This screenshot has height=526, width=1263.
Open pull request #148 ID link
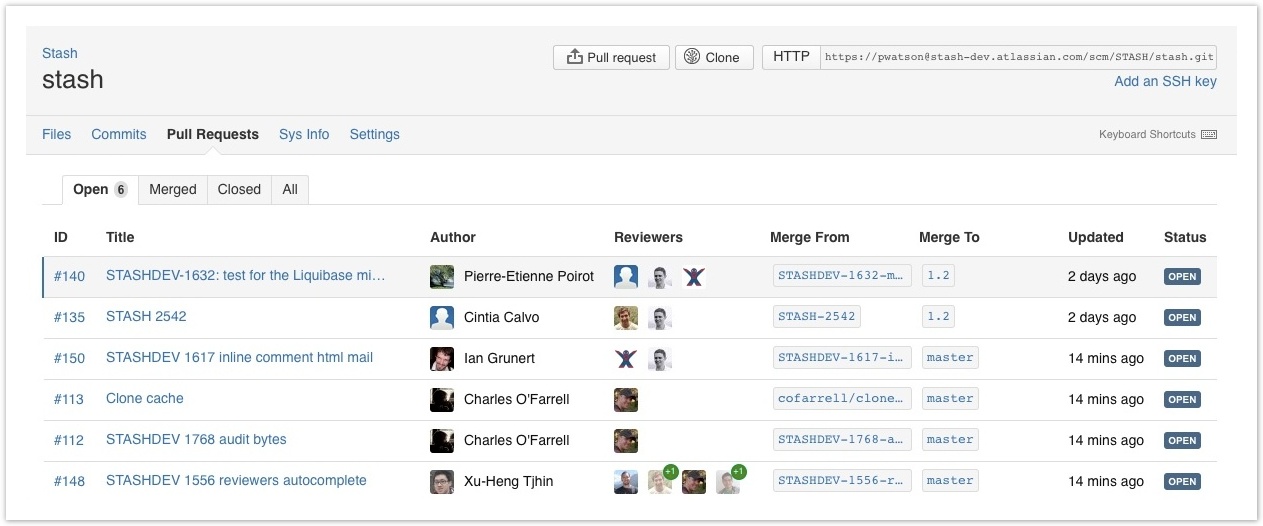pyautogui.click(x=69, y=481)
